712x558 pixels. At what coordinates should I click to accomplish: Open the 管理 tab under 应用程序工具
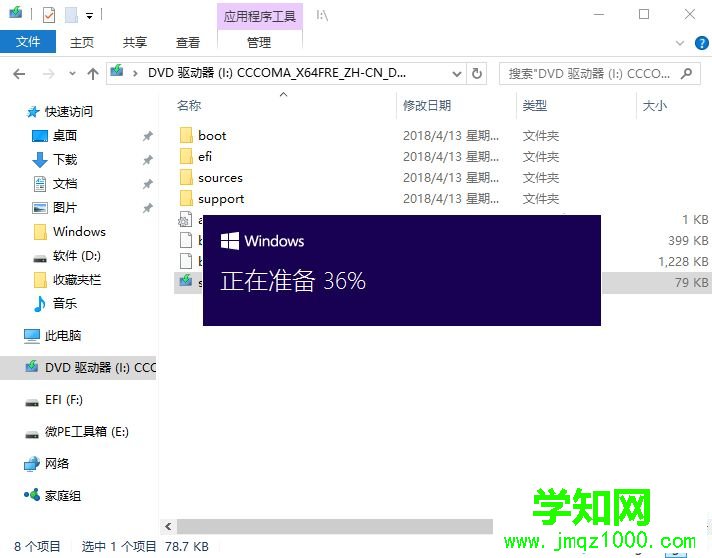tap(259, 42)
